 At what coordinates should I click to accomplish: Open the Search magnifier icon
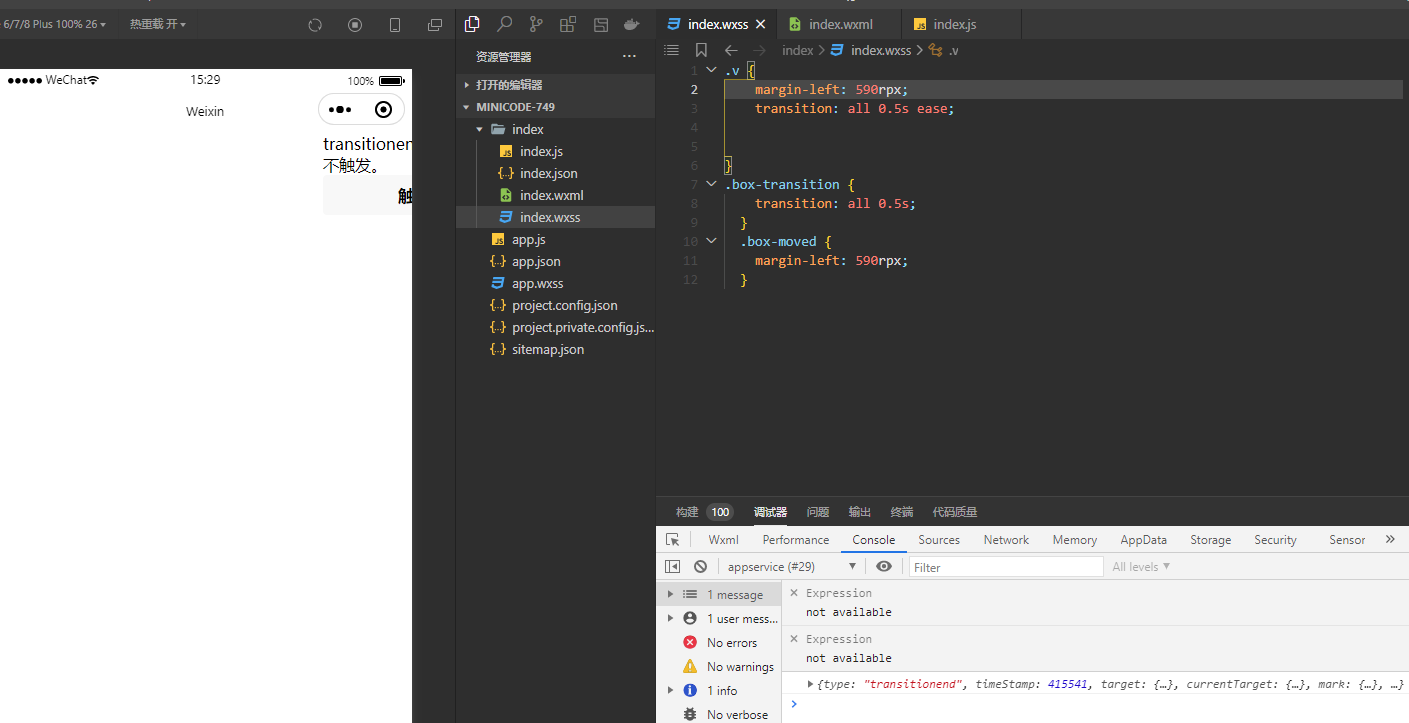point(505,24)
